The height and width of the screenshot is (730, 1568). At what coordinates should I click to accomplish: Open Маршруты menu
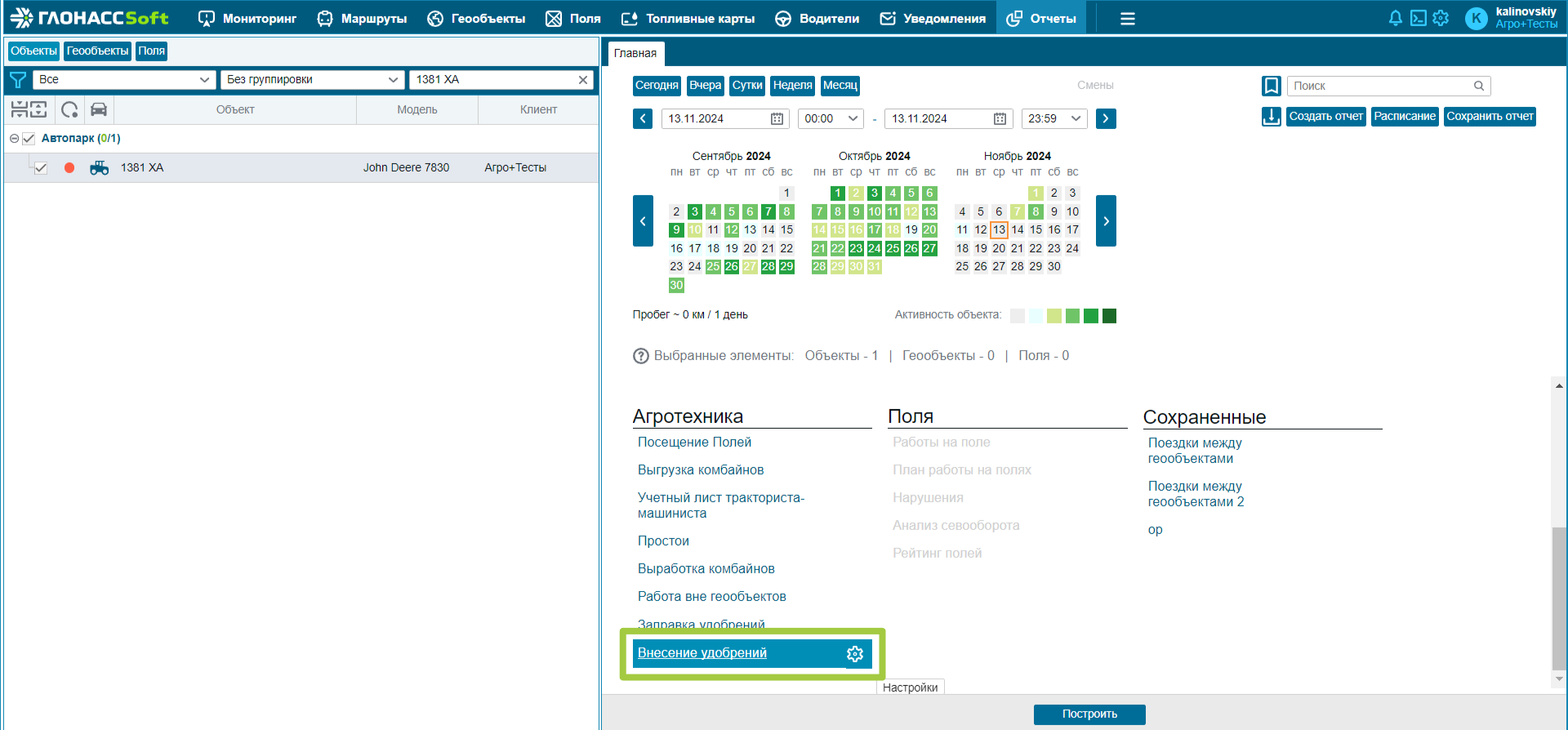(x=362, y=18)
